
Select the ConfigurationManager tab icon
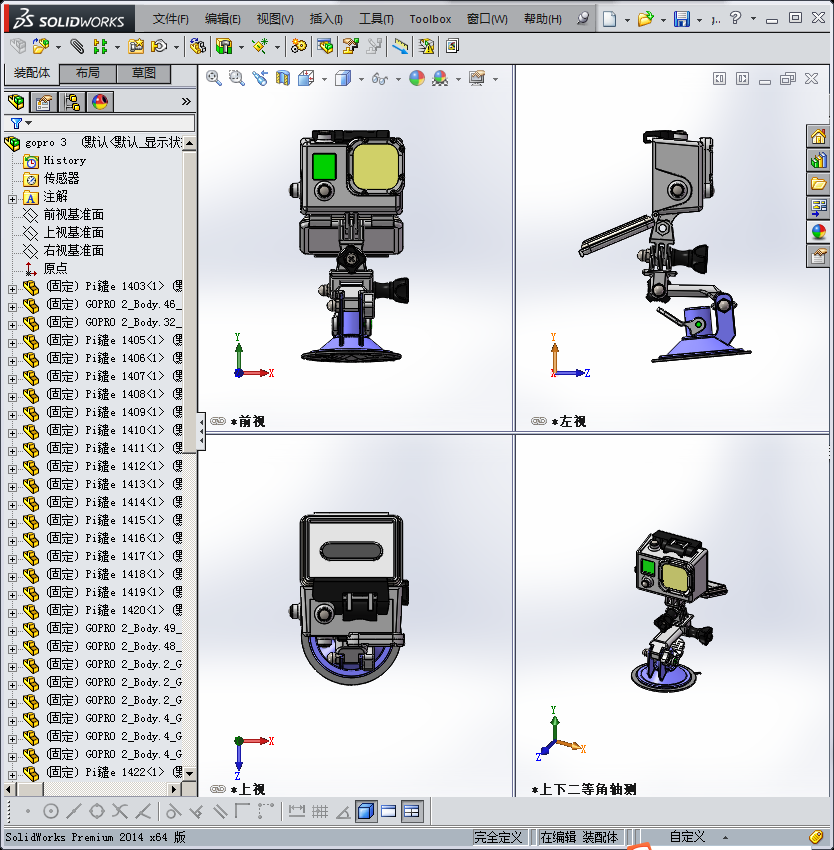point(72,101)
